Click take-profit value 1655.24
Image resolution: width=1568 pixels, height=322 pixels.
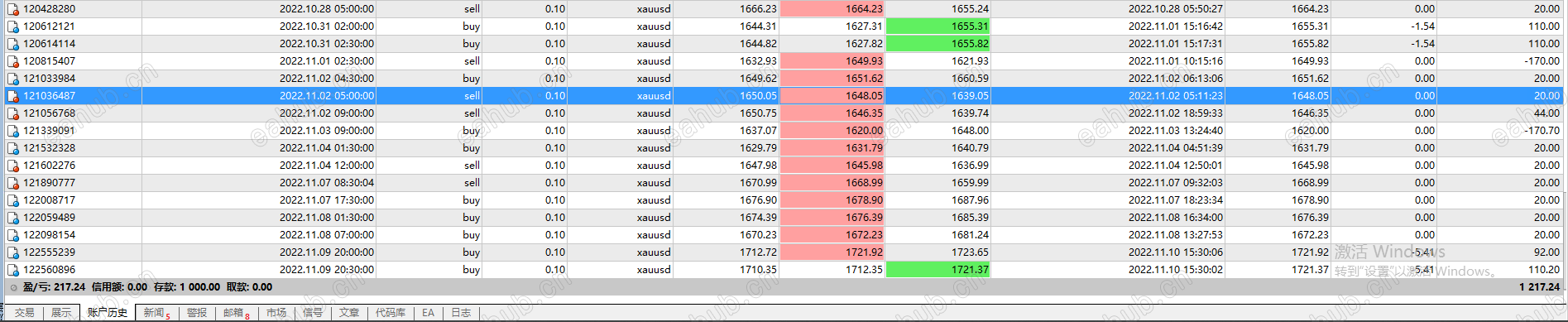(970, 9)
